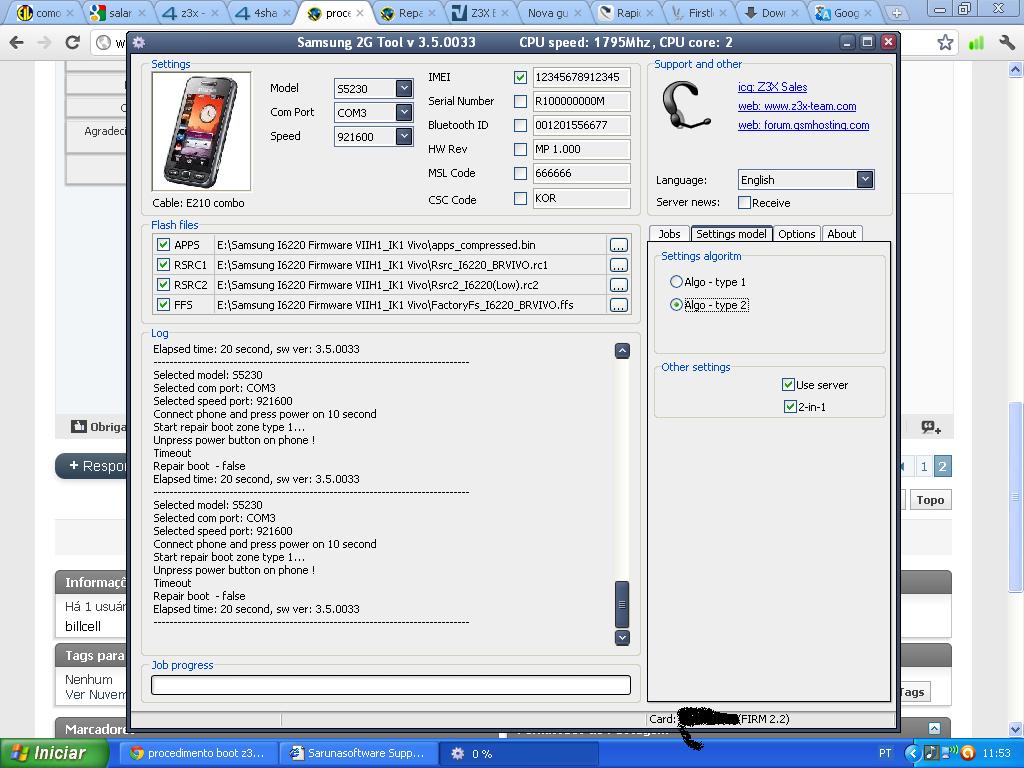The image size is (1024, 768).
Task: Open the browser wrench menu icon
Action: [x=1006, y=43]
